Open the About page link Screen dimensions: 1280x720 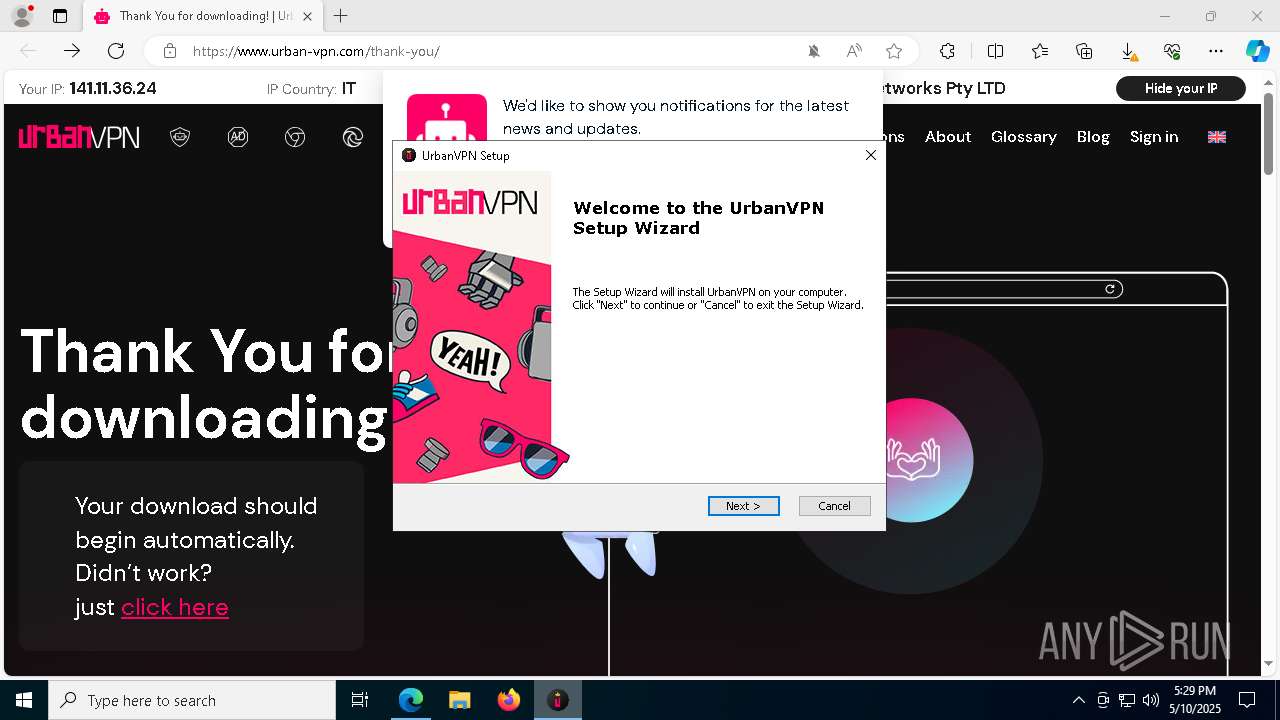947,137
